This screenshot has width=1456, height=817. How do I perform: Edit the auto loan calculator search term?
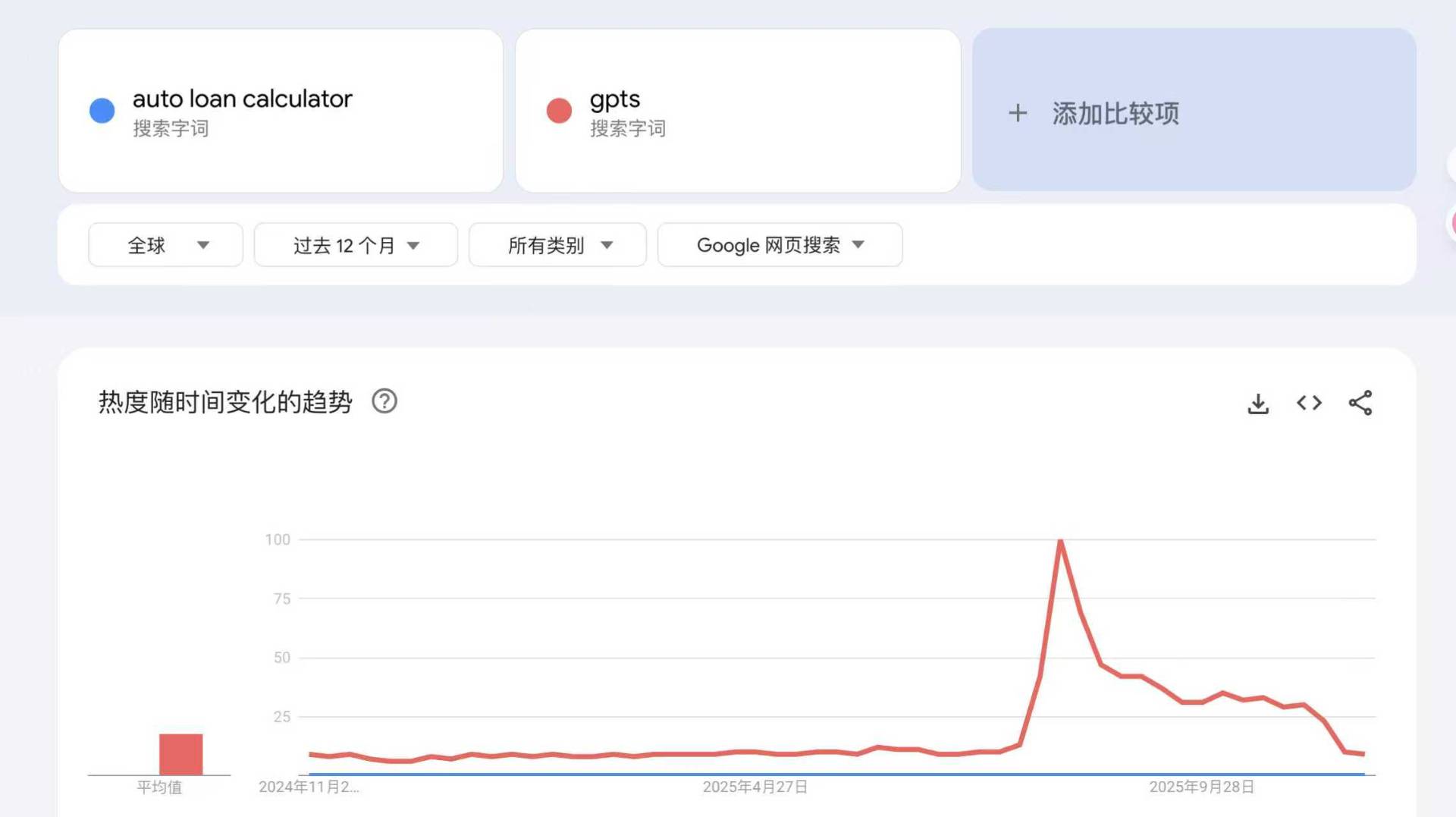[281, 111]
